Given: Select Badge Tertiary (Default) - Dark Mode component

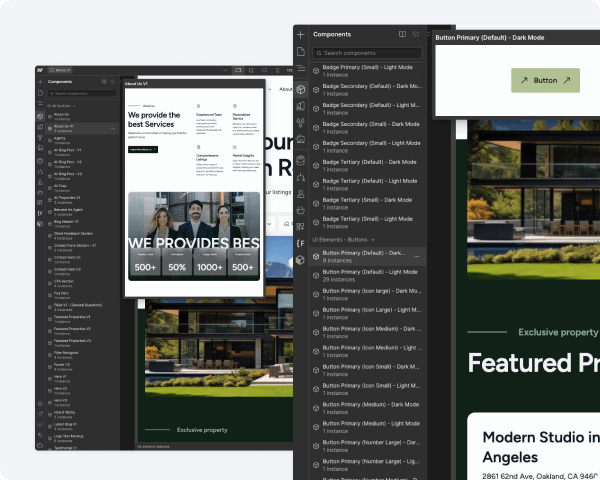Looking at the screenshot, I should (x=368, y=165).
